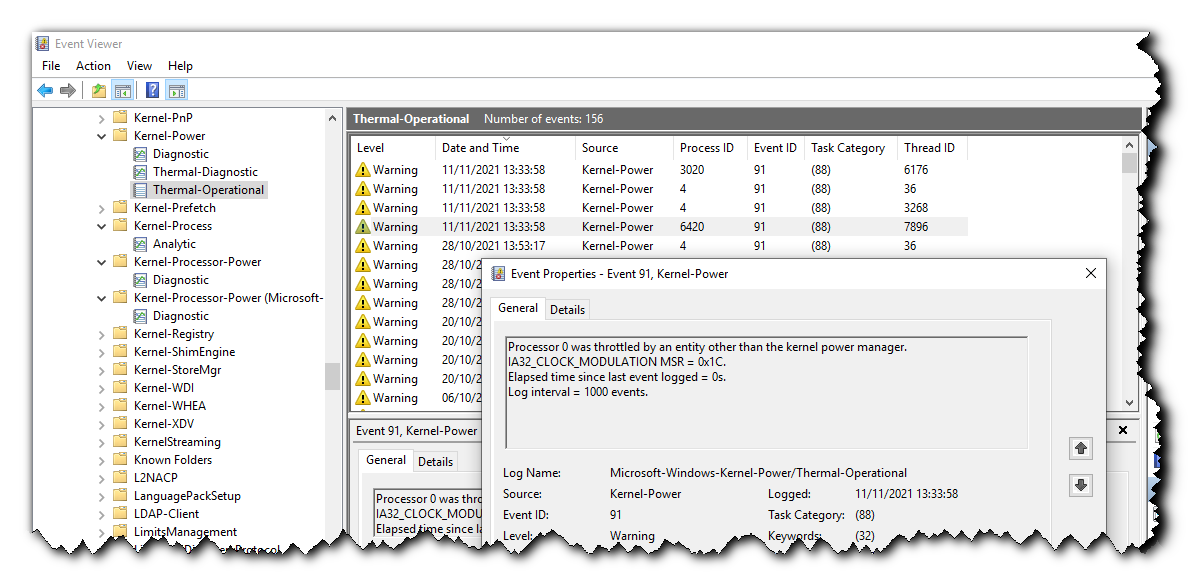Click up arrow button in Event Properties dialog
This screenshot has height=572, width=1196.
point(1080,449)
